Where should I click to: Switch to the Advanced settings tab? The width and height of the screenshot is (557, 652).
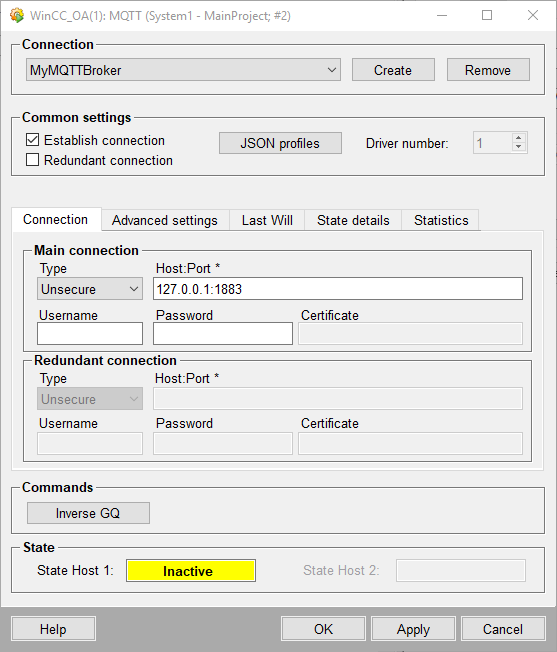click(x=165, y=220)
